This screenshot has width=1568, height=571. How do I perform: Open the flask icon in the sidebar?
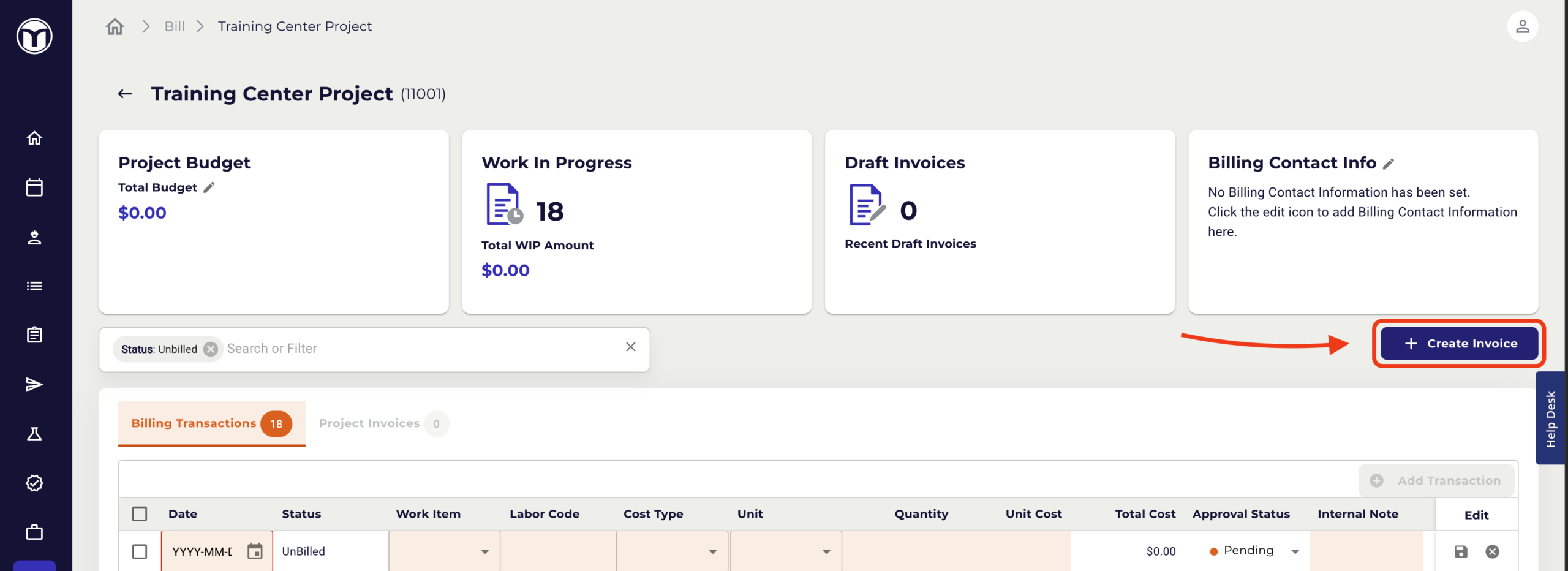pos(34,434)
